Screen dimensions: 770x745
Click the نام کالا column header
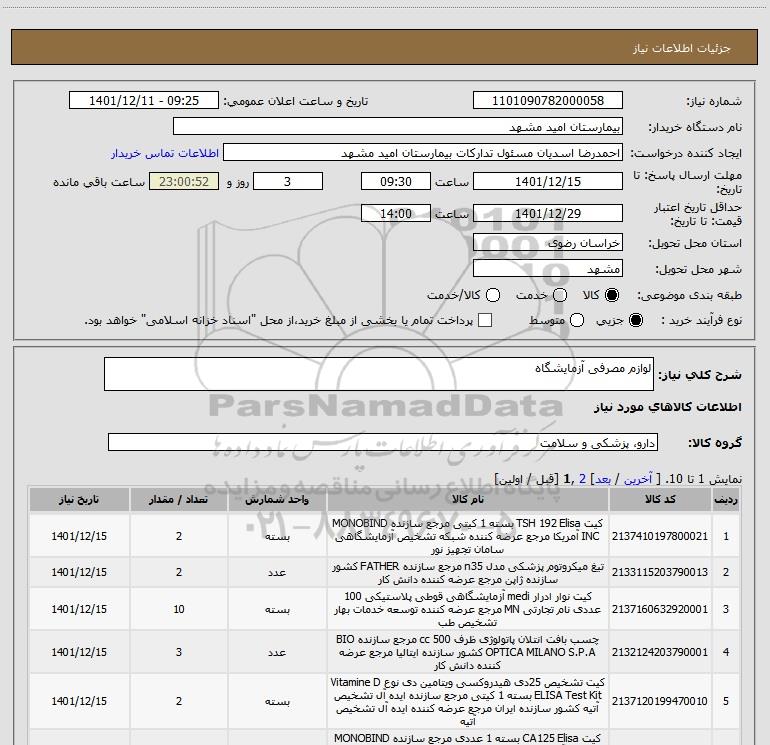pos(468,499)
